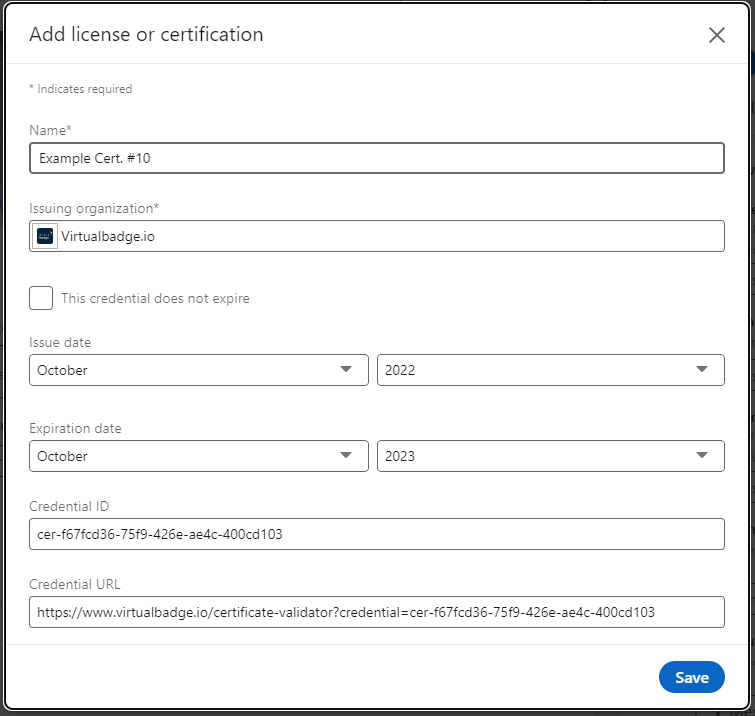Screen dimensions: 755x716
Task: Click the '* Indicates required' note
Action: point(80,89)
